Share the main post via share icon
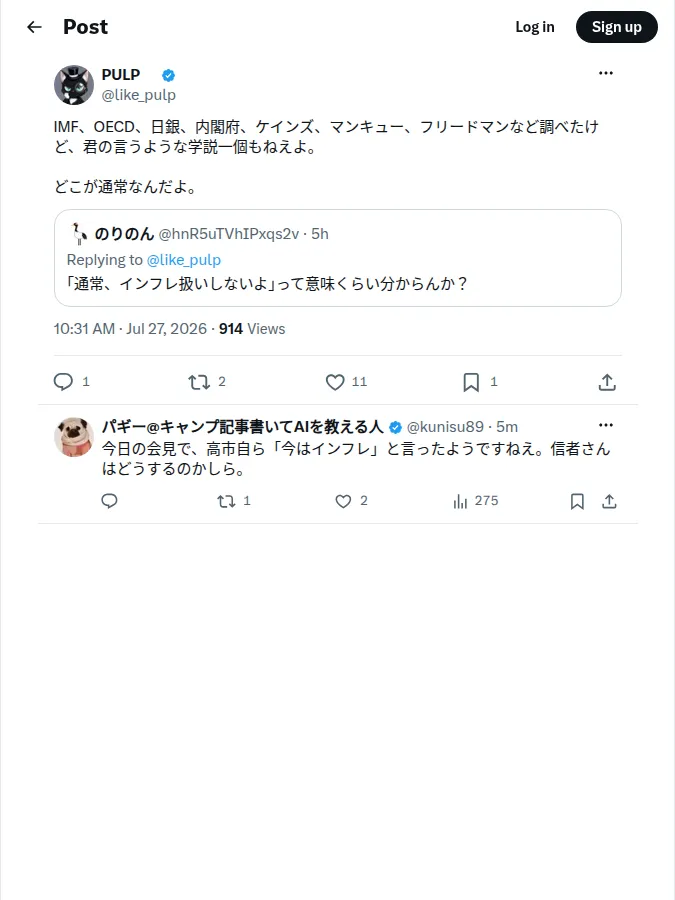This screenshot has height=900, width=675. click(607, 382)
